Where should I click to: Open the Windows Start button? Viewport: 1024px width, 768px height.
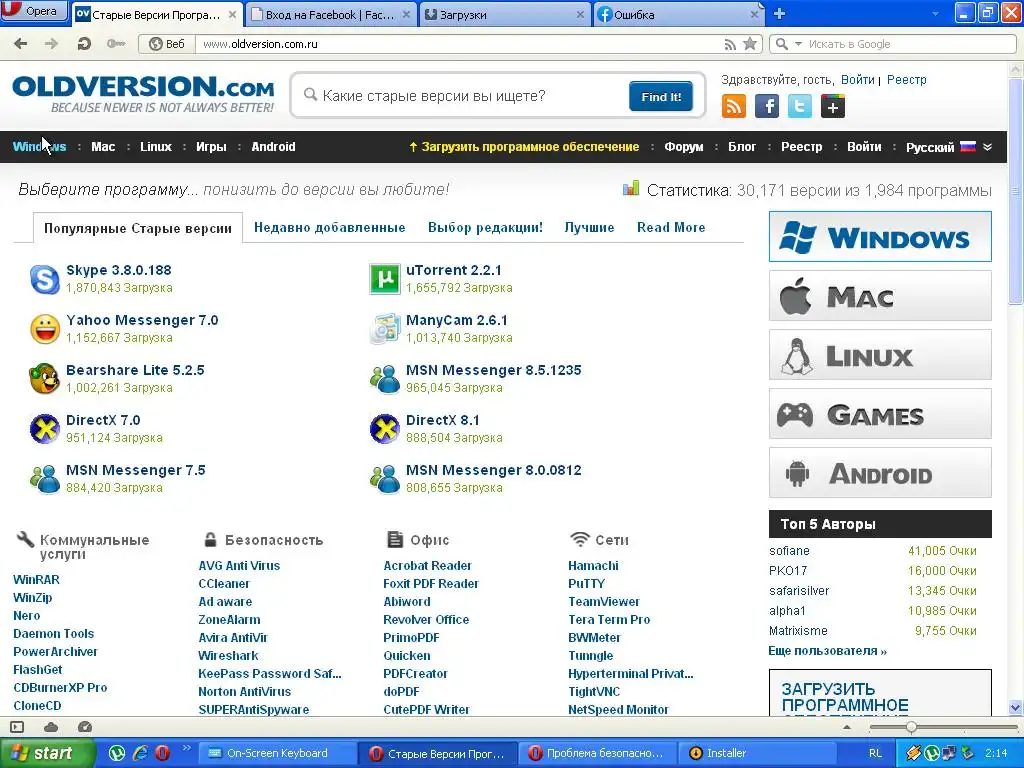pos(47,753)
